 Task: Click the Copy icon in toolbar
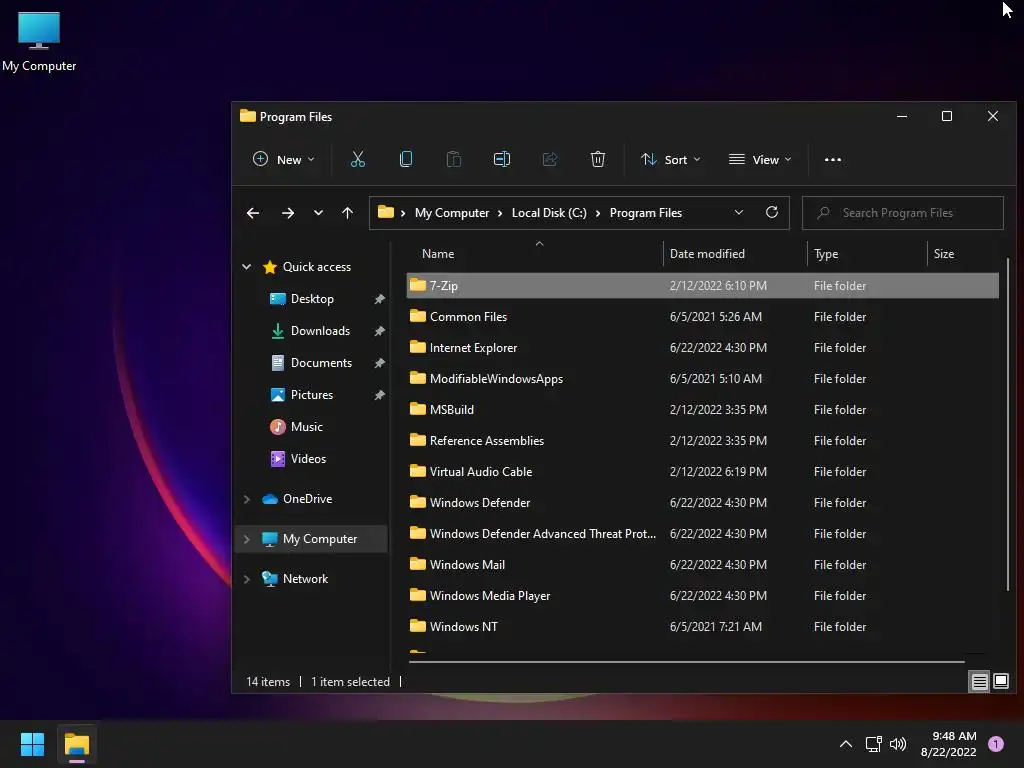click(406, 159)
